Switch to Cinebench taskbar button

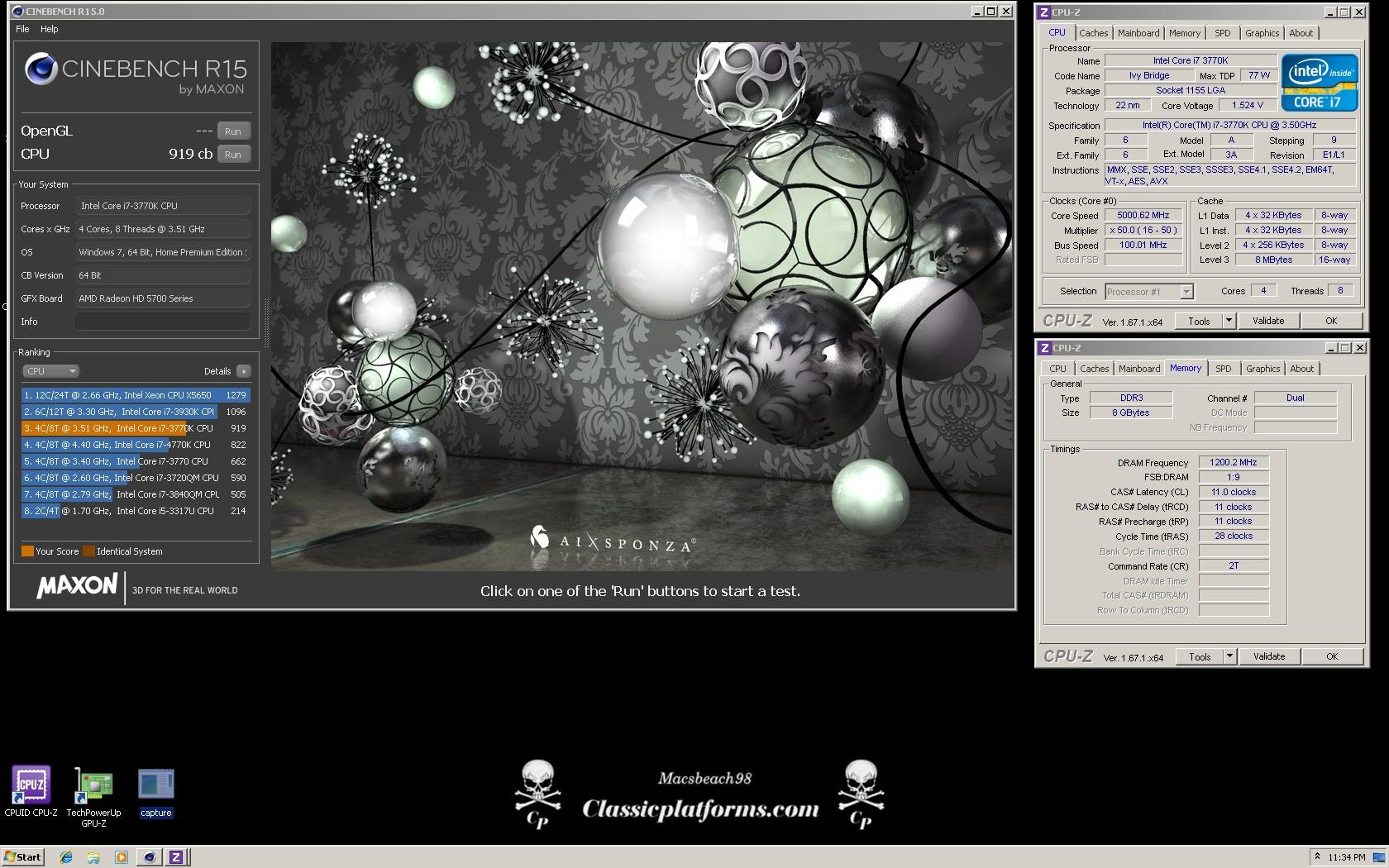pos(149,857)
